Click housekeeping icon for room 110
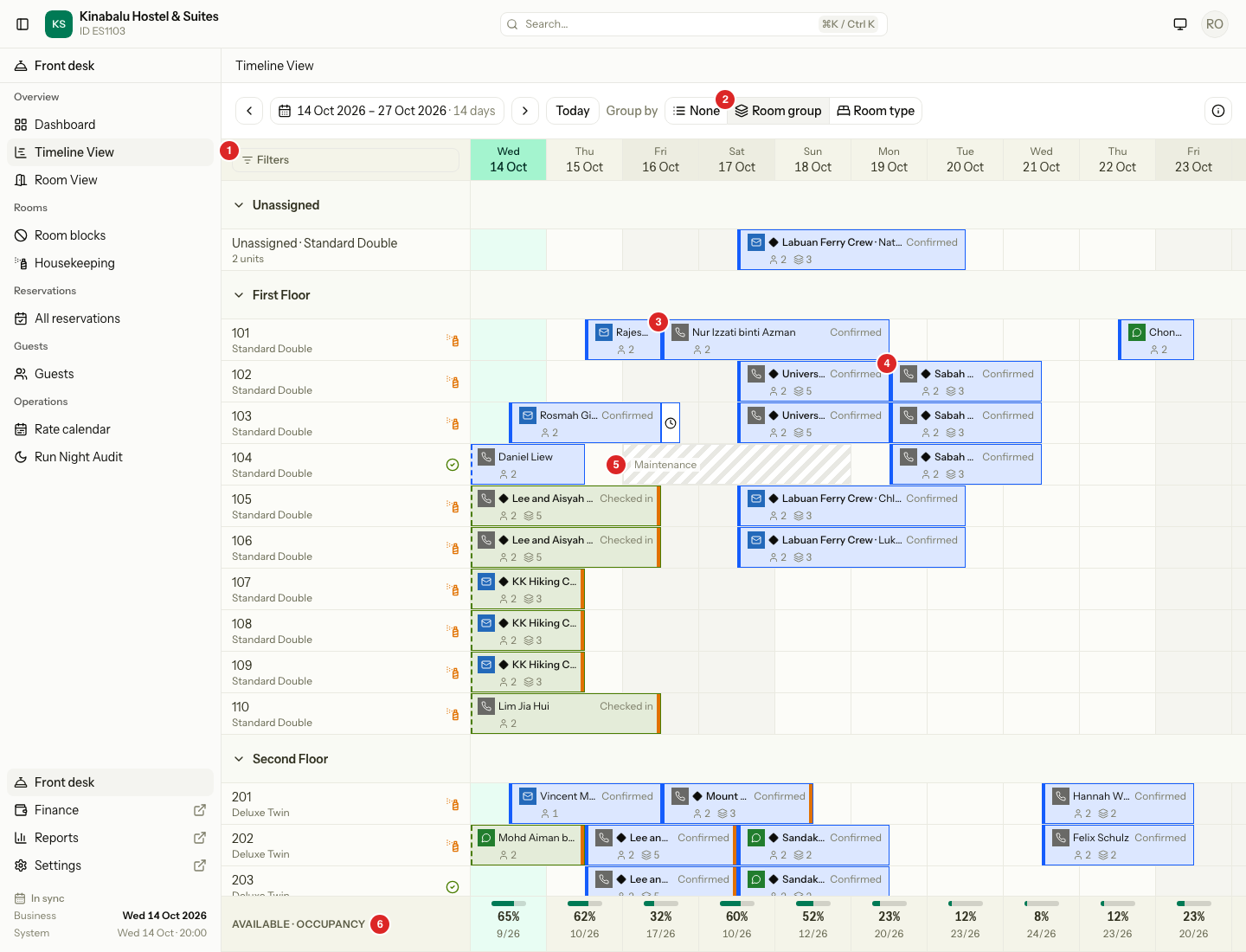 [453, 714]
